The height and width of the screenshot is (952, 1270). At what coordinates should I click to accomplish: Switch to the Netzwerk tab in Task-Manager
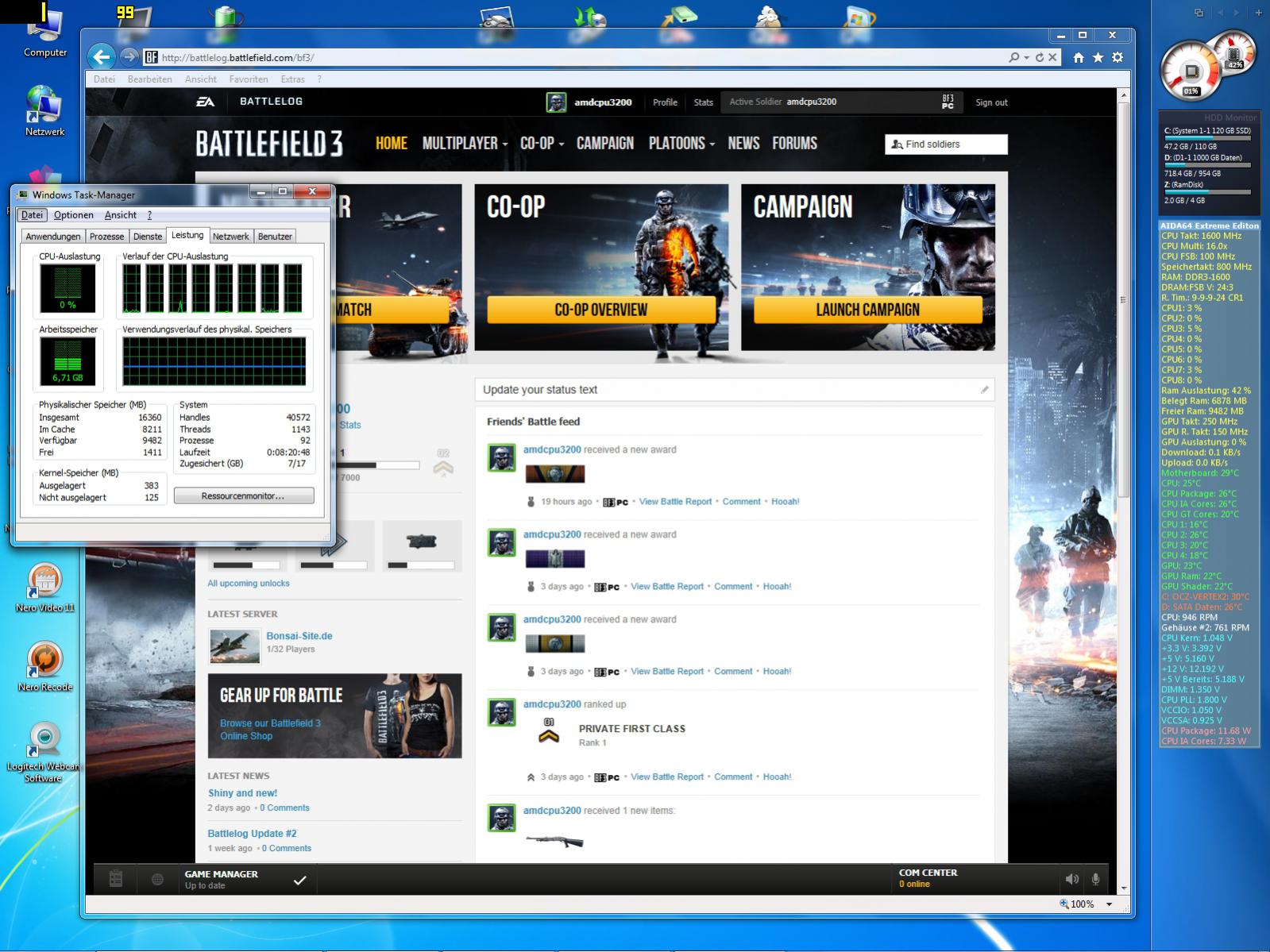pyautogui.click(x=231, y=236)
